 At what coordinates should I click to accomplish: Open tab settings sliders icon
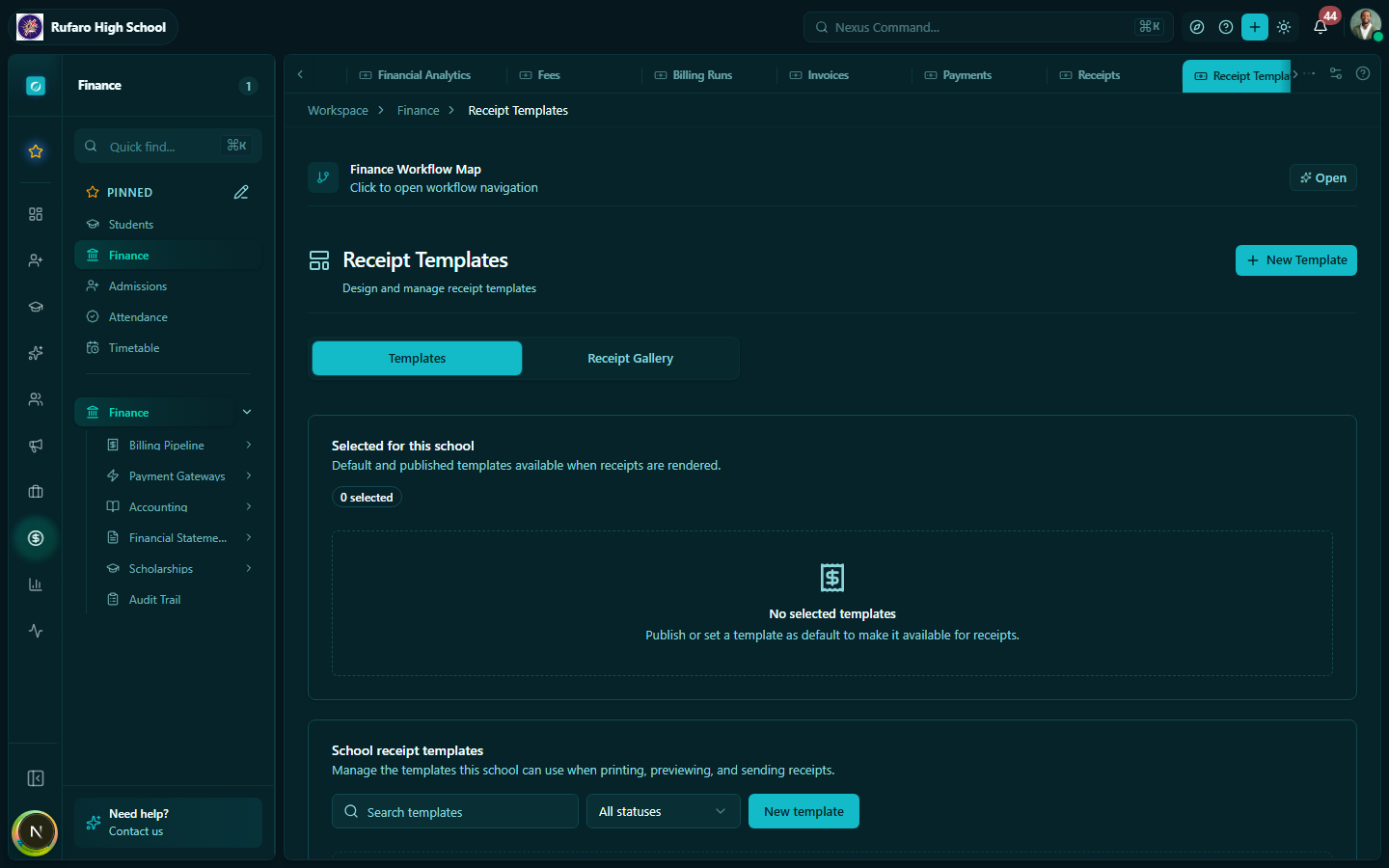pos(1336,73)
